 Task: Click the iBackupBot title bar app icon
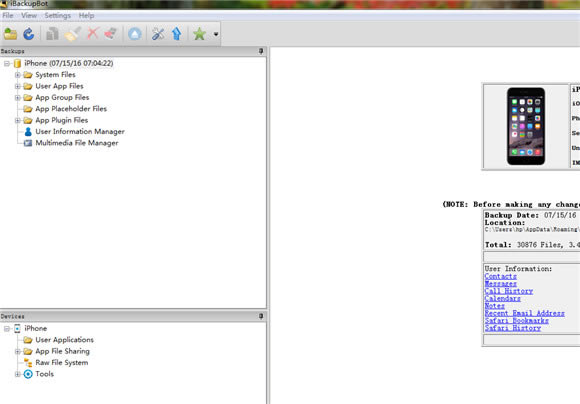(4, 4)
